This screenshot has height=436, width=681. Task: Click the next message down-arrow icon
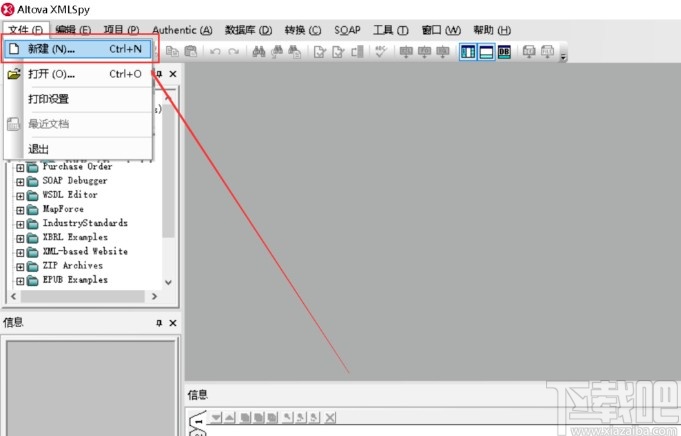point(216,418)
